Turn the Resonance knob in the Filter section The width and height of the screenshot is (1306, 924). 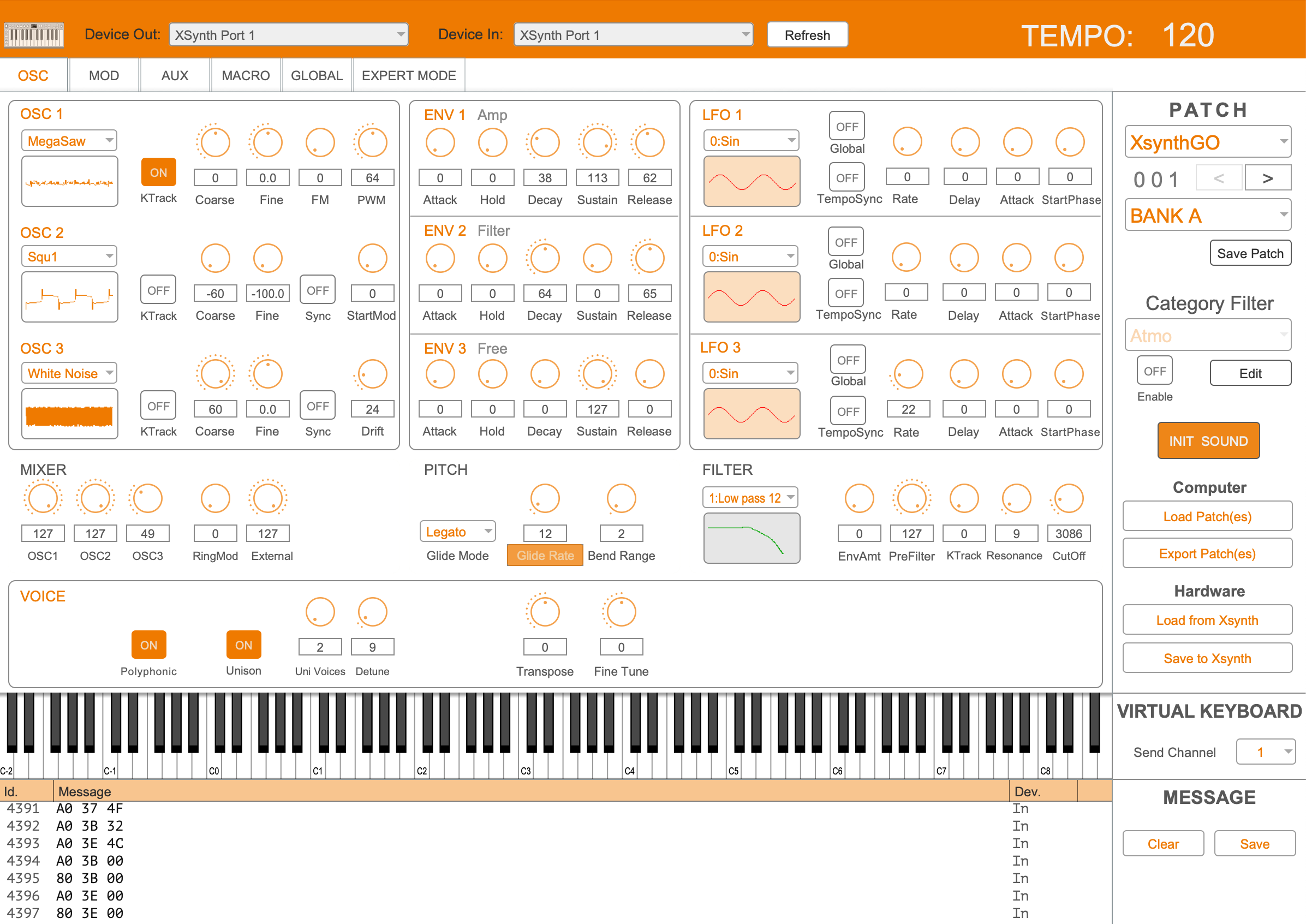tap(1016, 497)
